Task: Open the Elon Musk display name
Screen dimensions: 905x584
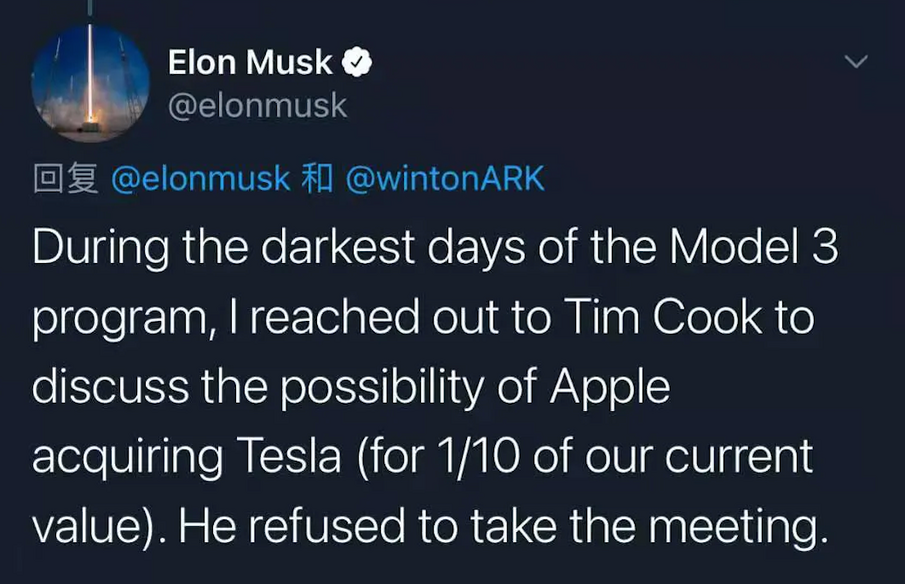Action: [250, 62]
